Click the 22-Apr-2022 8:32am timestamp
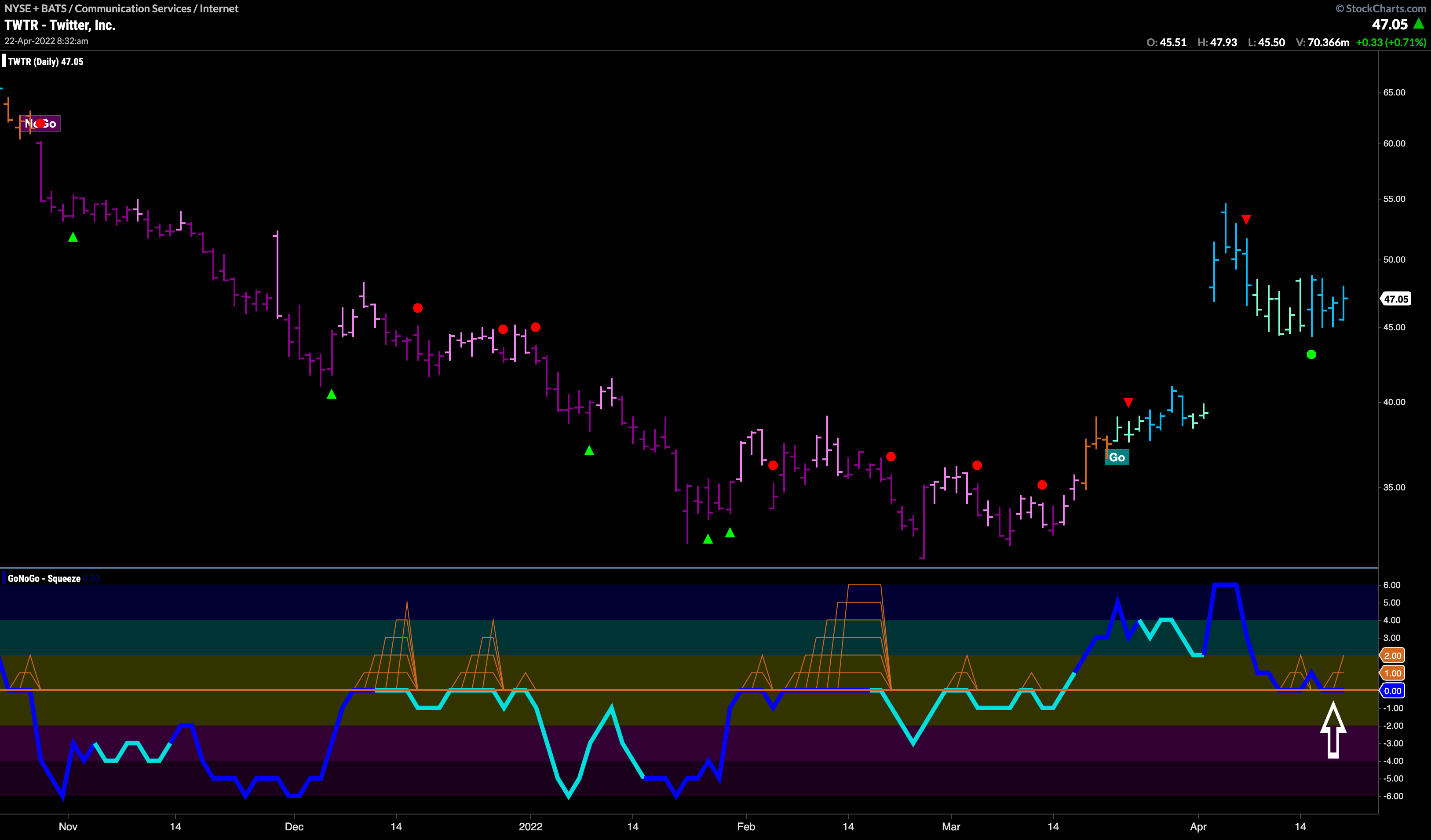The height and width of the screenshot is (840, 1431). [47, 41]
